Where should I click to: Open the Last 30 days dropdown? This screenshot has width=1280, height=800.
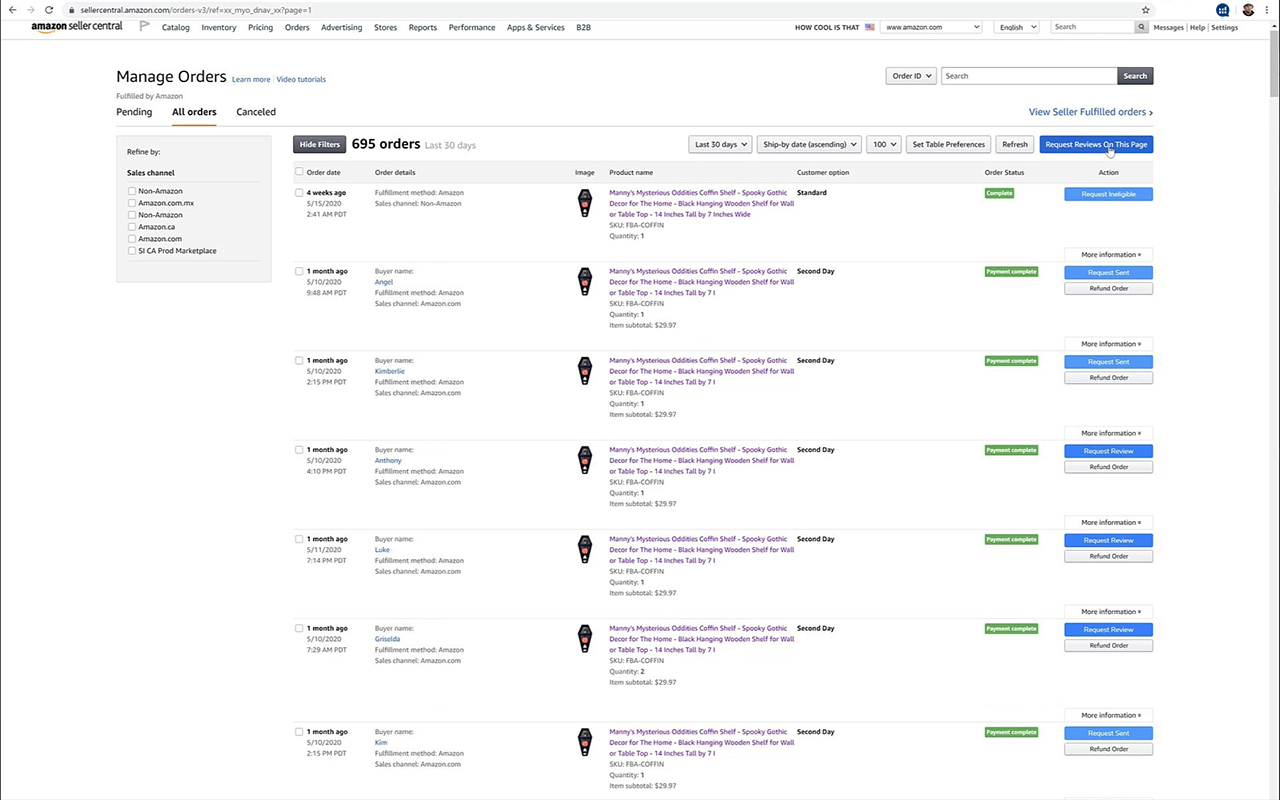tap(719, 144)
